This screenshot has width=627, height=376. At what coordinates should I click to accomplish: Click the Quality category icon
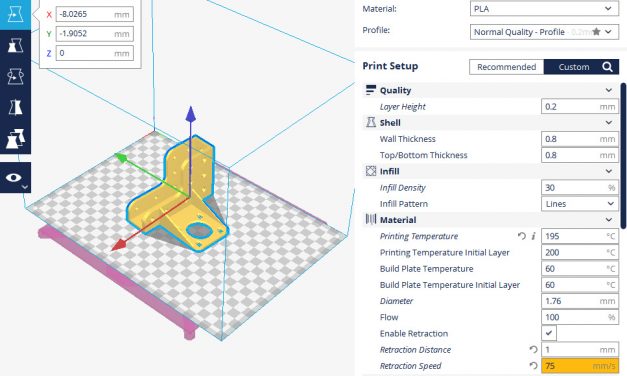[x=371, y=90]
